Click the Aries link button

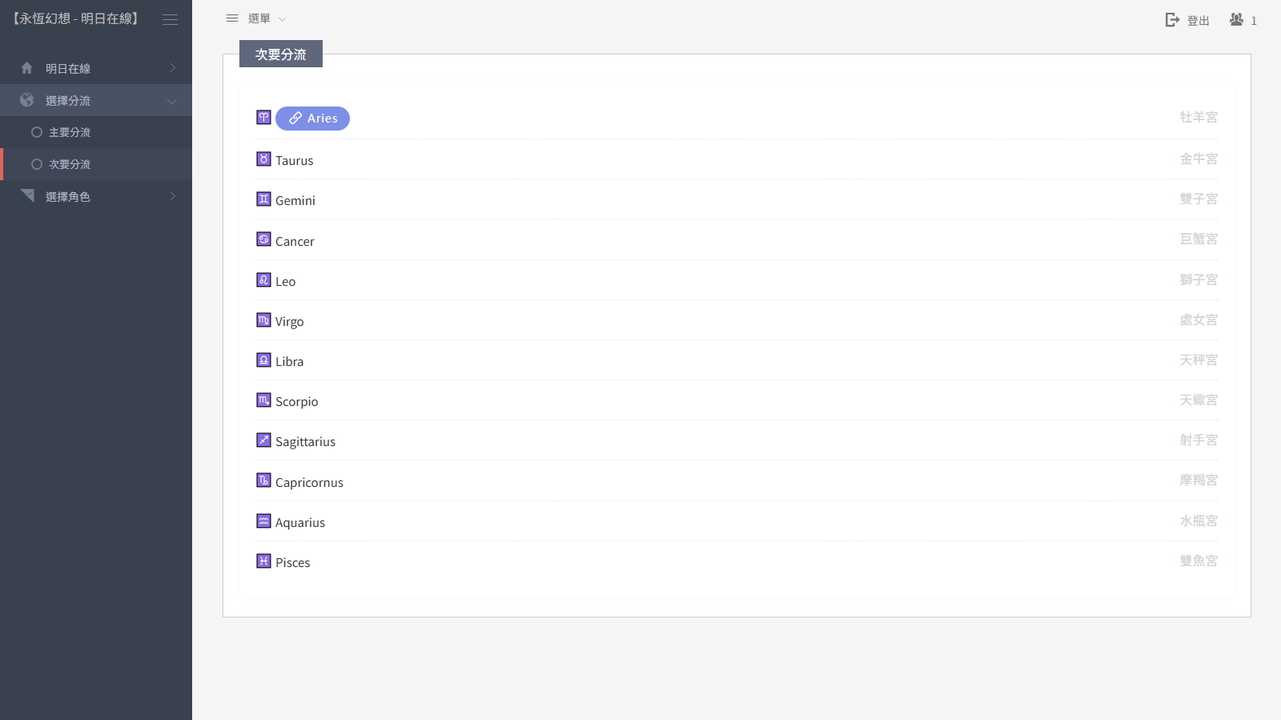click(x=313, y=118)
